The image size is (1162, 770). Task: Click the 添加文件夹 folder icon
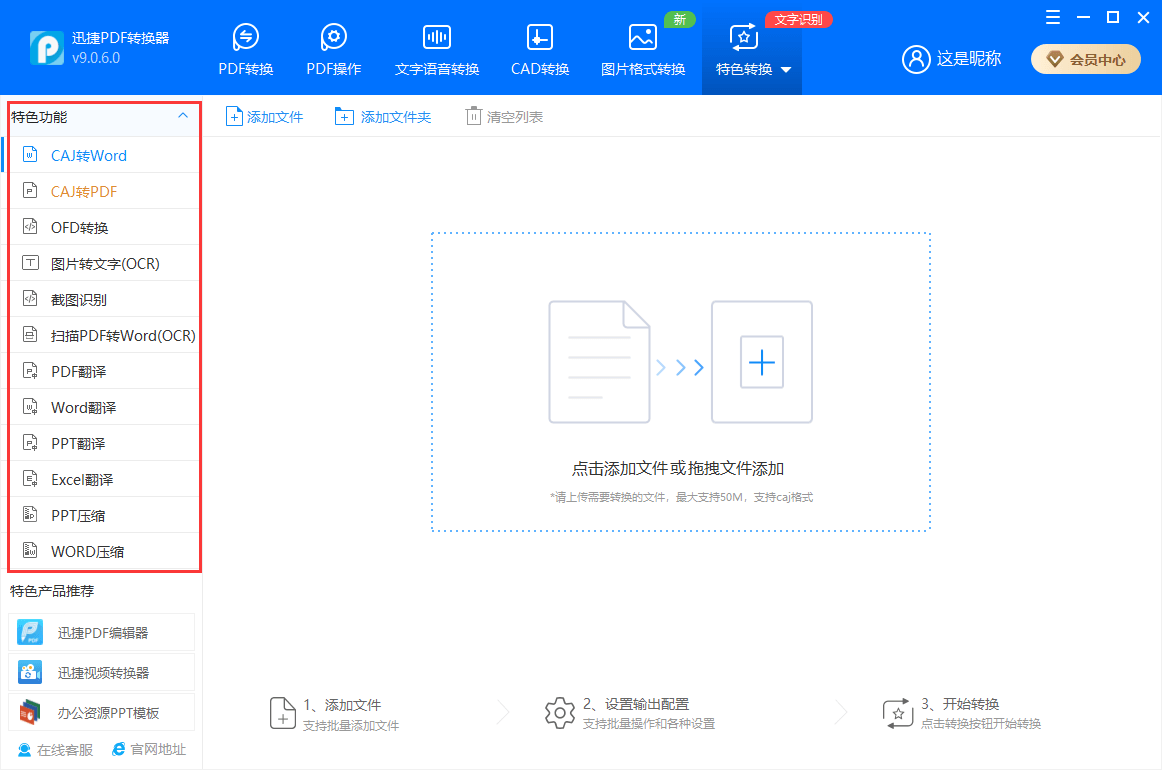click(344, 117)
